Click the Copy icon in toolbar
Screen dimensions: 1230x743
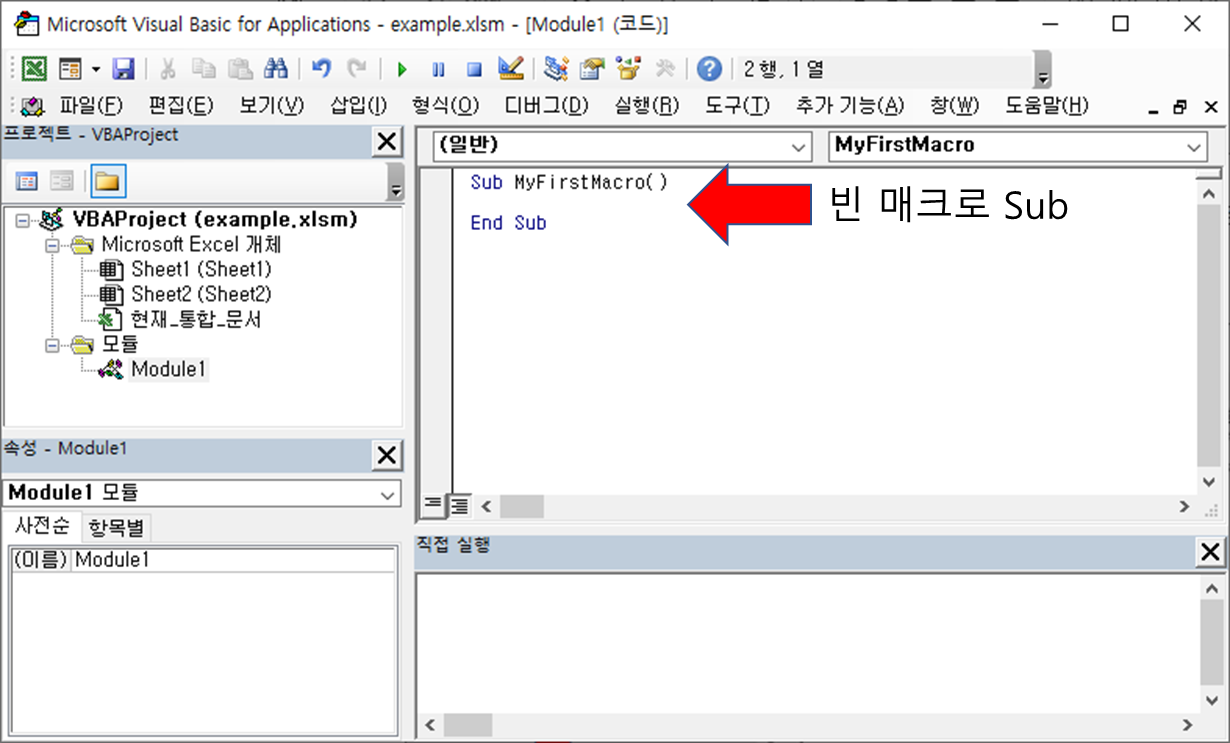(204, 69)
